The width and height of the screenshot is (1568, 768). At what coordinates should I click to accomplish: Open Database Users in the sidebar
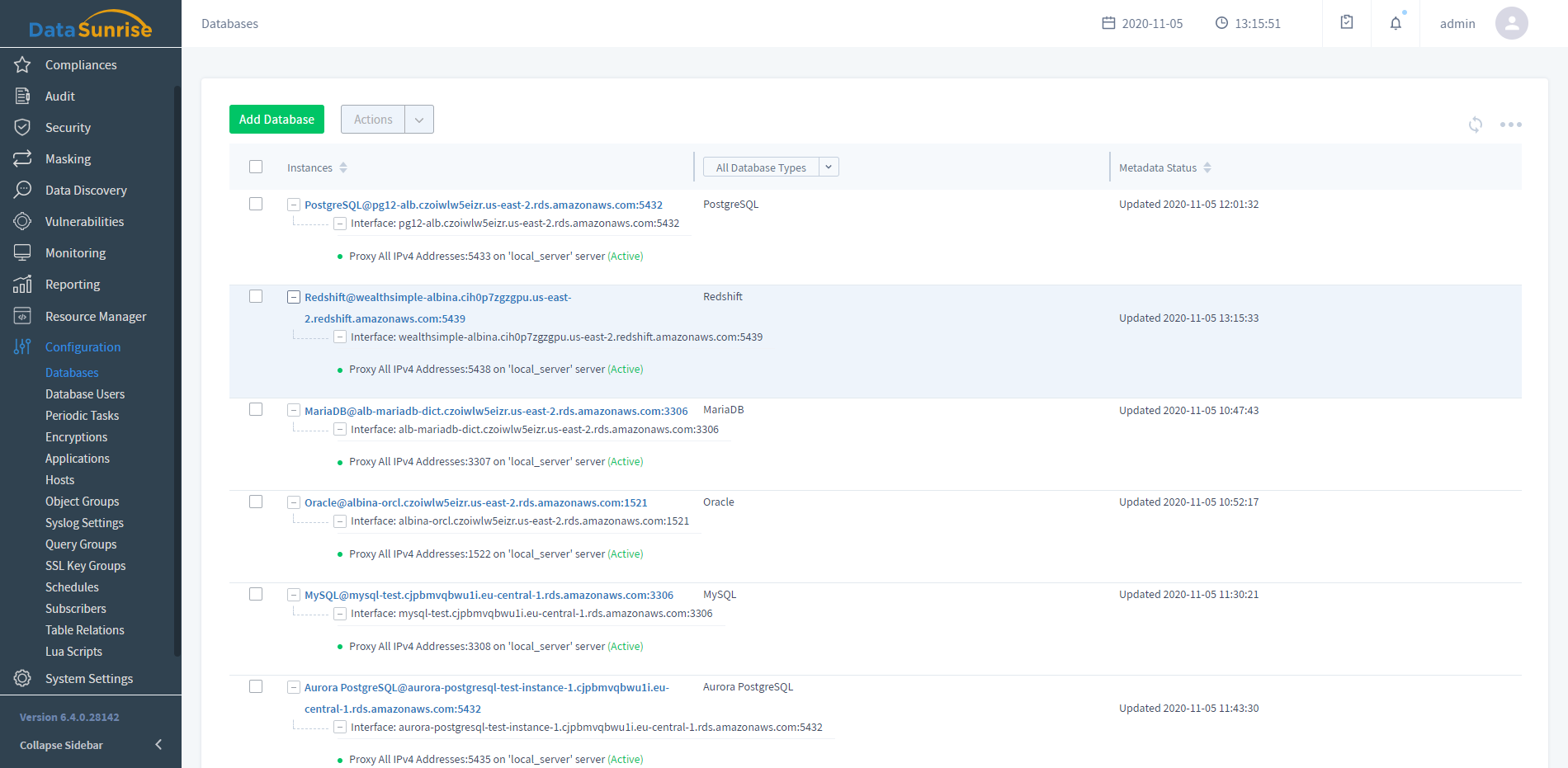pyautogui.click(x=85, y=394)
